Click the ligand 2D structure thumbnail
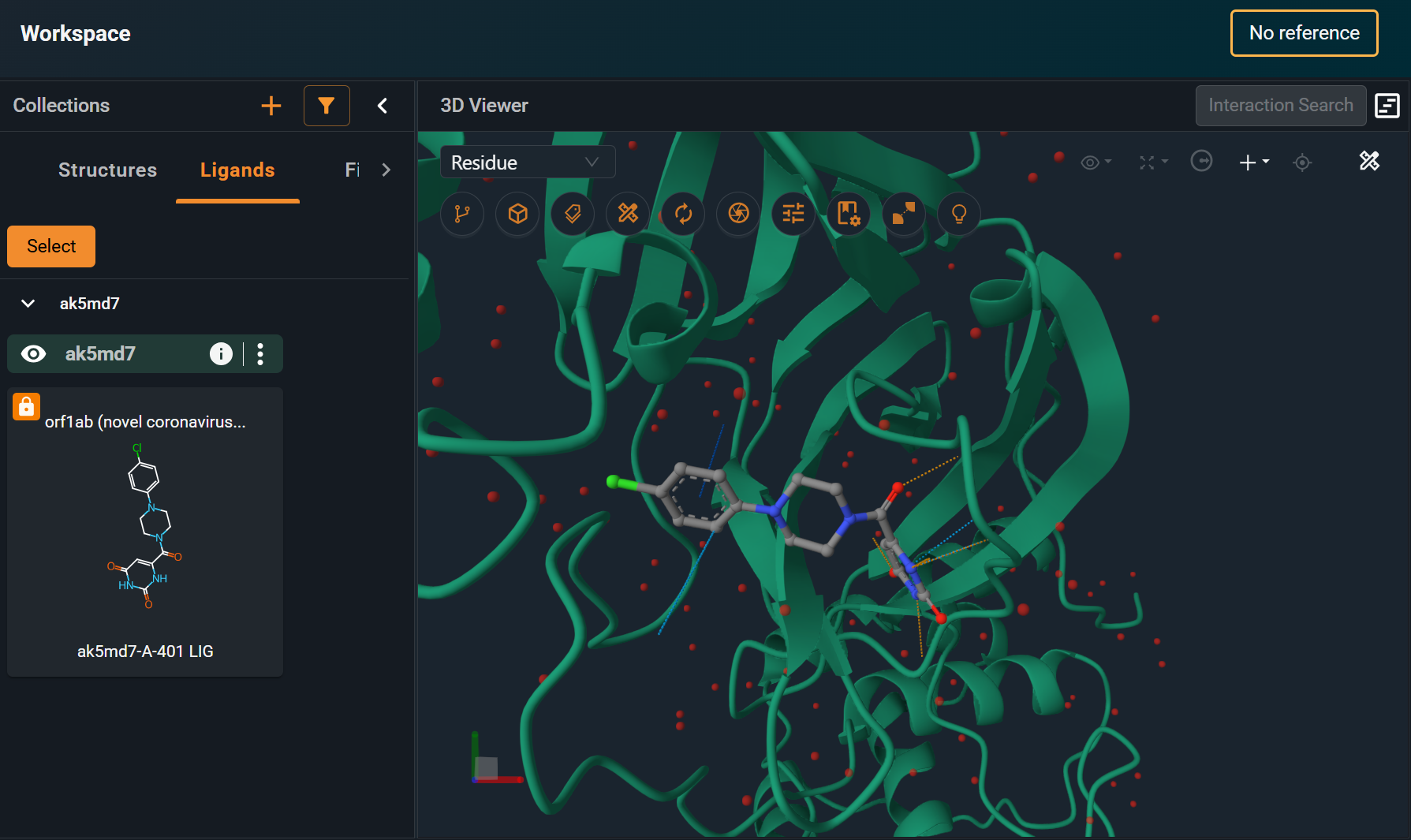Image resolution: width=1411 pixels, height=840 pixels. pyautogui.click(x=145, y=527)
